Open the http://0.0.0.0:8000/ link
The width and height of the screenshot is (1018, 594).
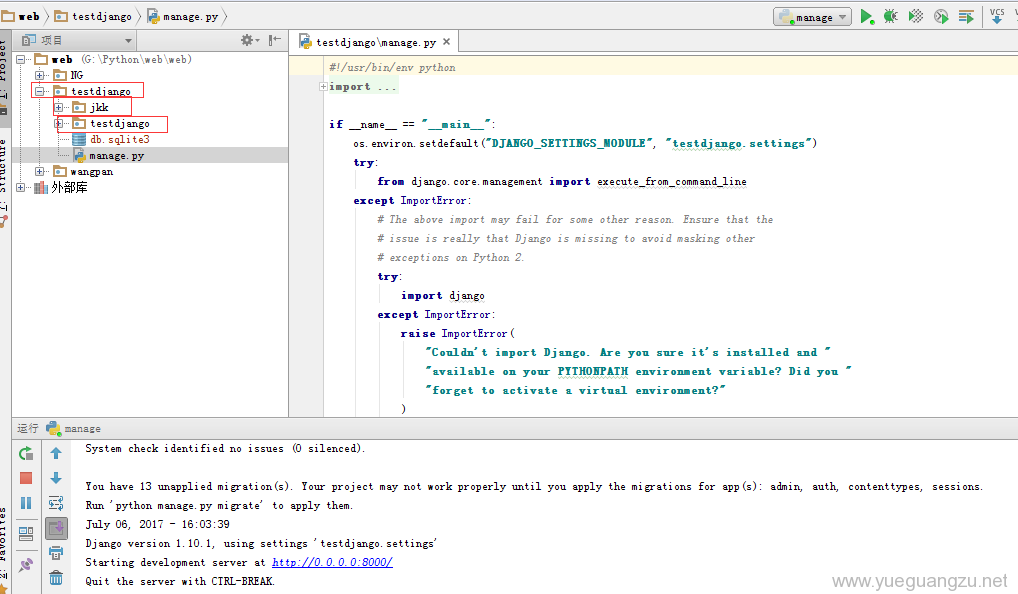tap(332, 562)
